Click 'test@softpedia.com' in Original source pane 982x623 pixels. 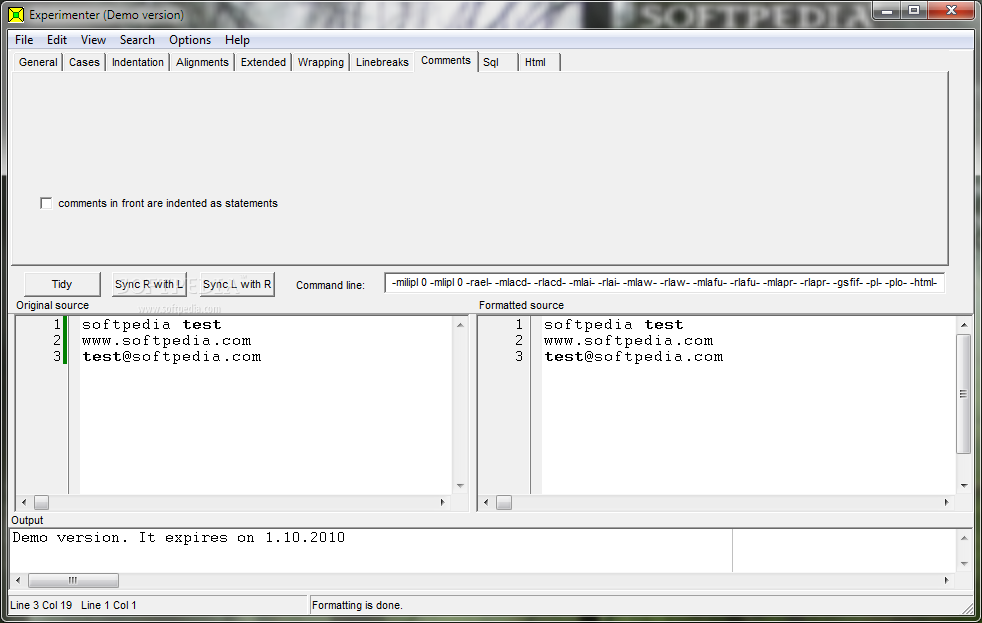point(172,357)
